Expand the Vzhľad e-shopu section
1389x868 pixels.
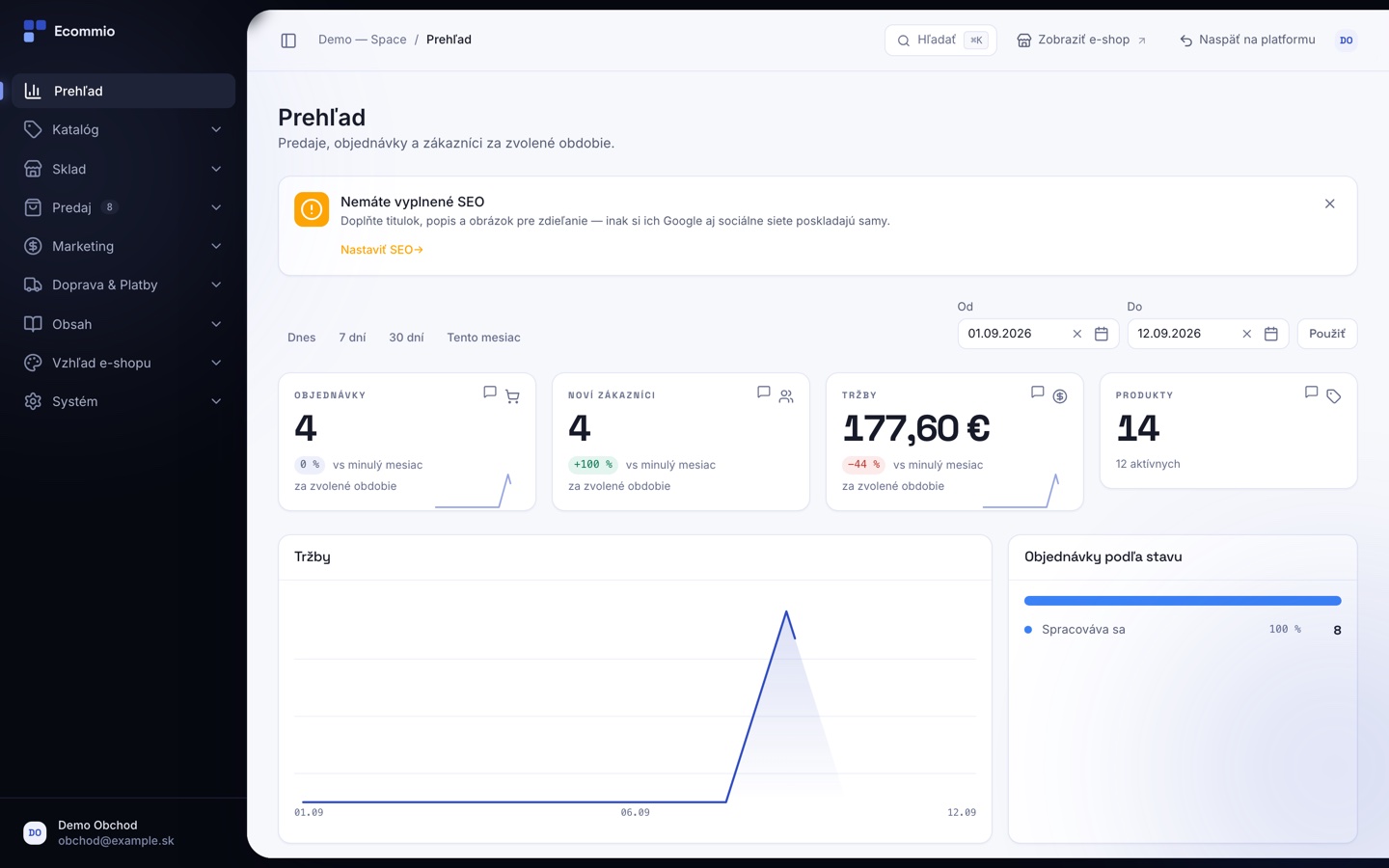coord(123,363)
